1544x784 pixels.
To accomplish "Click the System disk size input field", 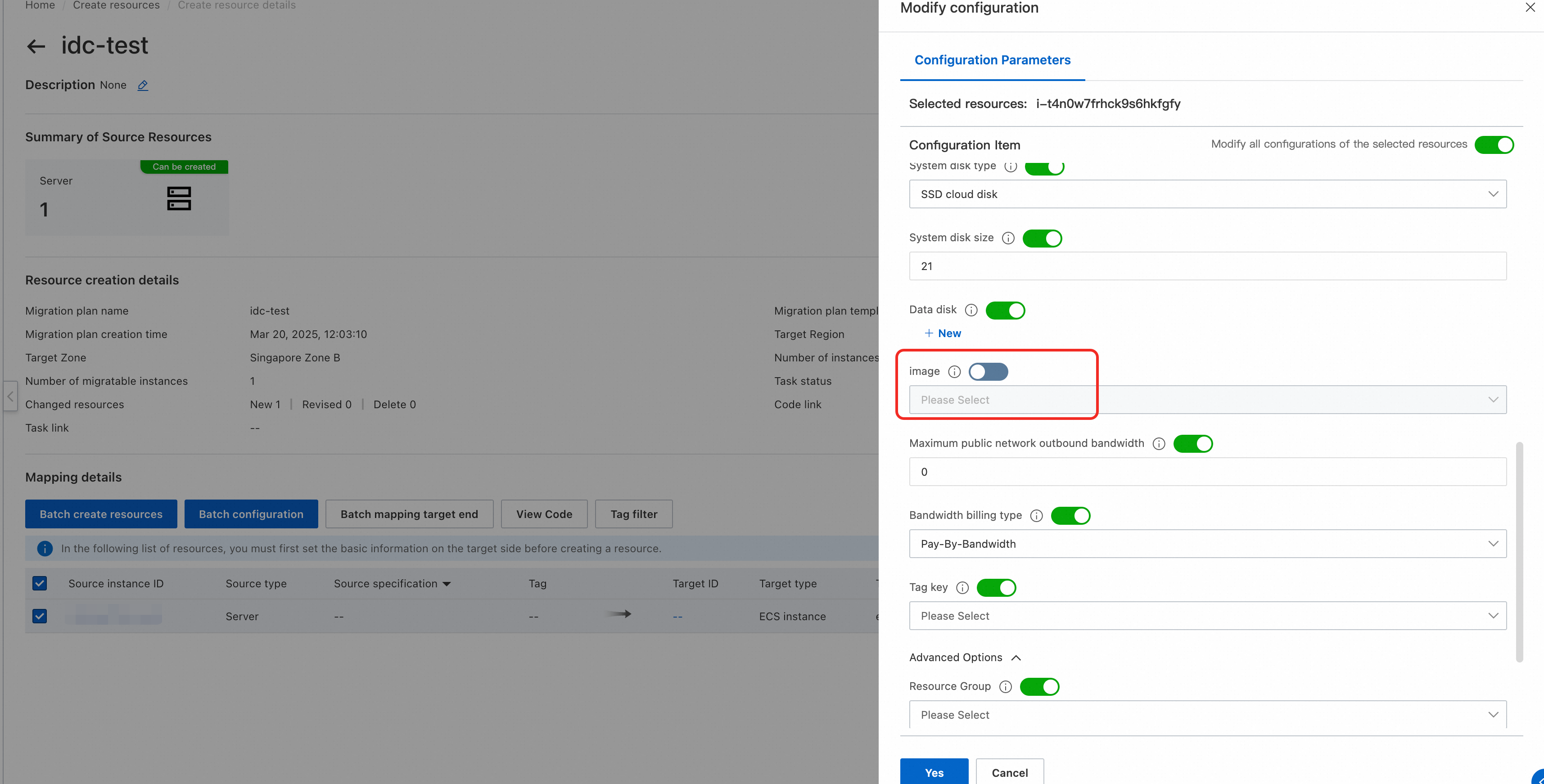I will (1207, 266).
